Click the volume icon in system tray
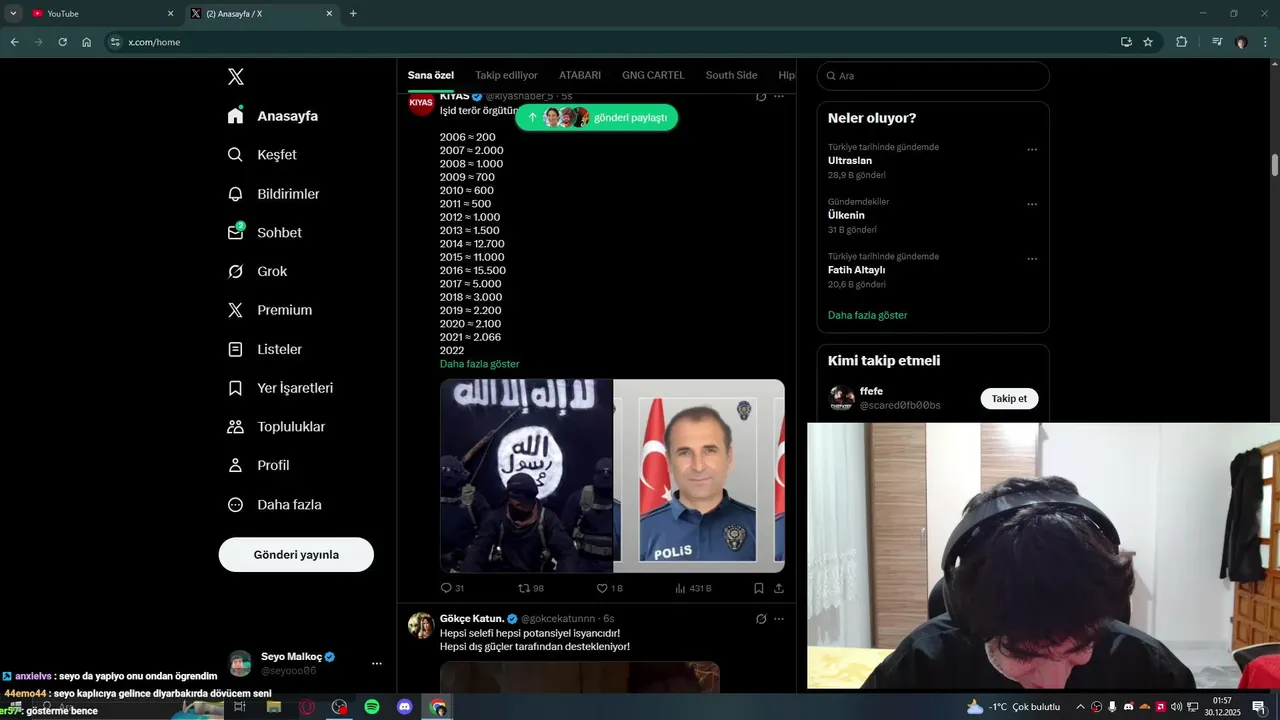This screenshot has width=1280, height=720. coord(1176,707)
